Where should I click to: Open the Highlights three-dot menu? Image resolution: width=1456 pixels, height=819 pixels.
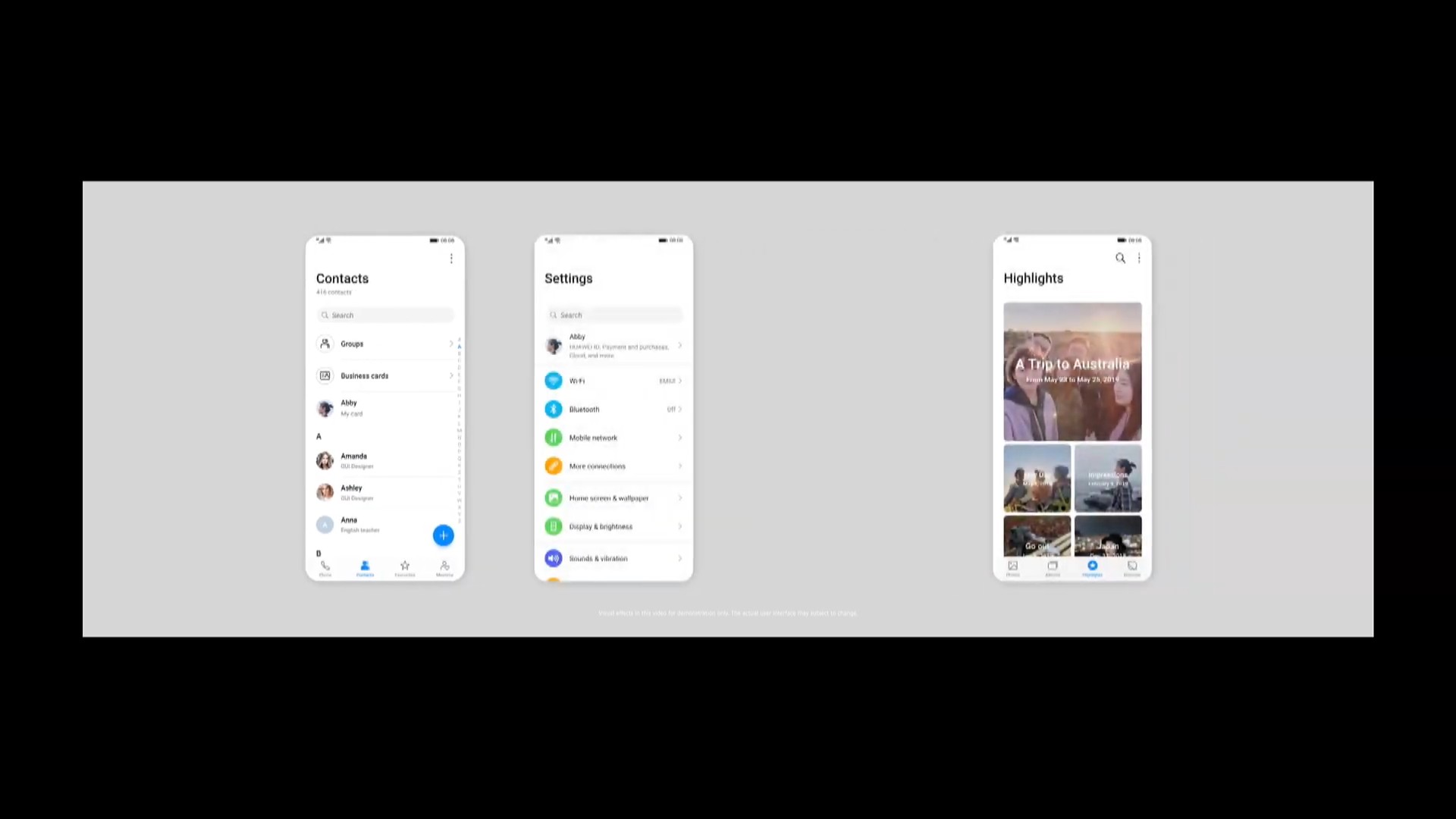(x=1139, y=258)
